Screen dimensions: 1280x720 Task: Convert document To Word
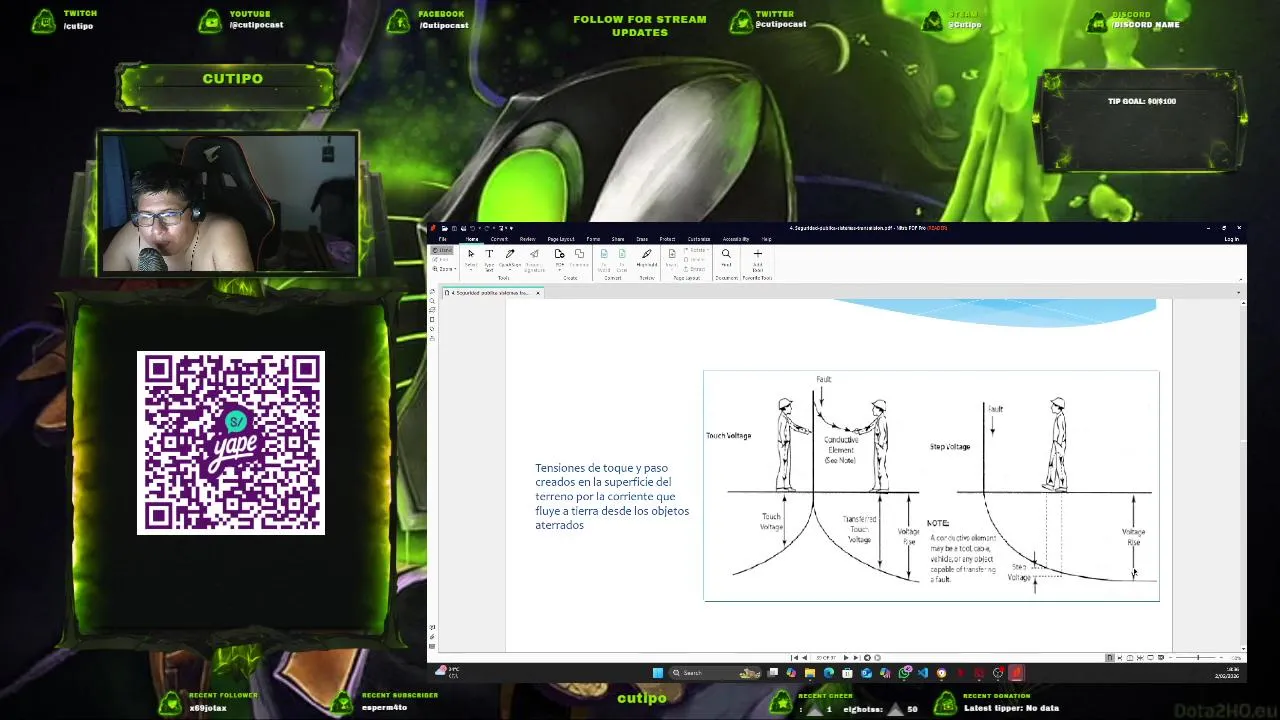pyautogui.click(x=604, y=259)
